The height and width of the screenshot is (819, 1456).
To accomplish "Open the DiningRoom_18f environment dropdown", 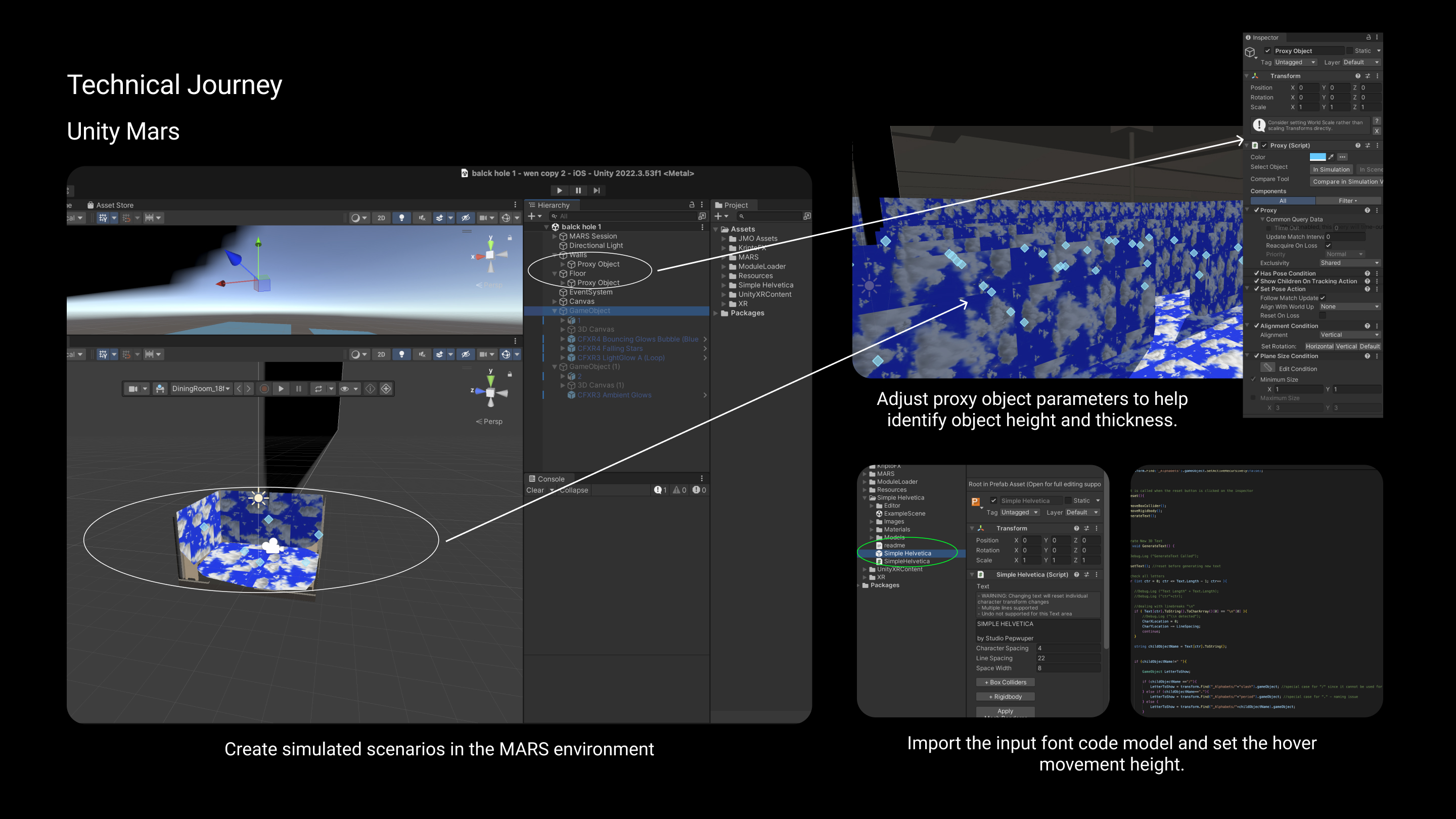I will pyautogui.click(x=201, y=389).
